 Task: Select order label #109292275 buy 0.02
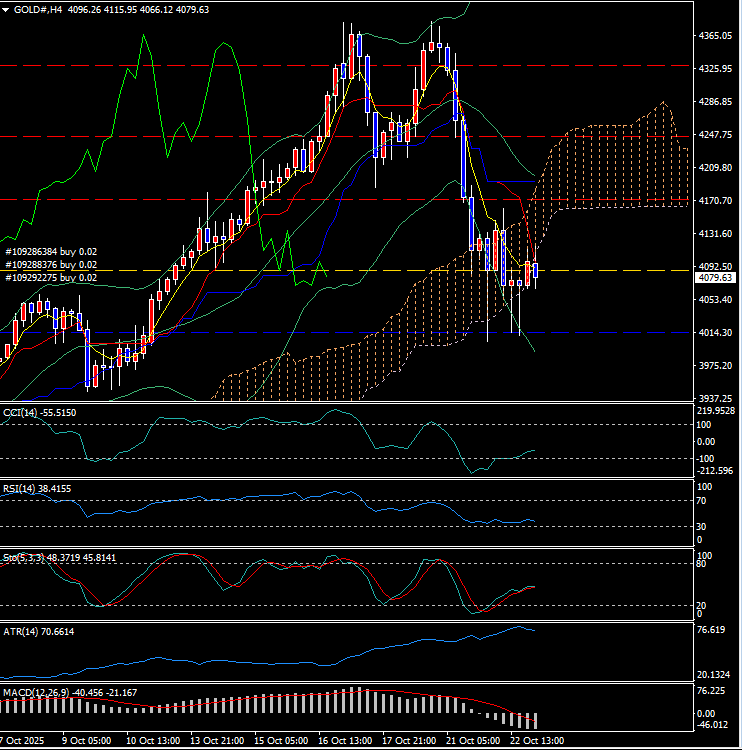tap(51, 278)
